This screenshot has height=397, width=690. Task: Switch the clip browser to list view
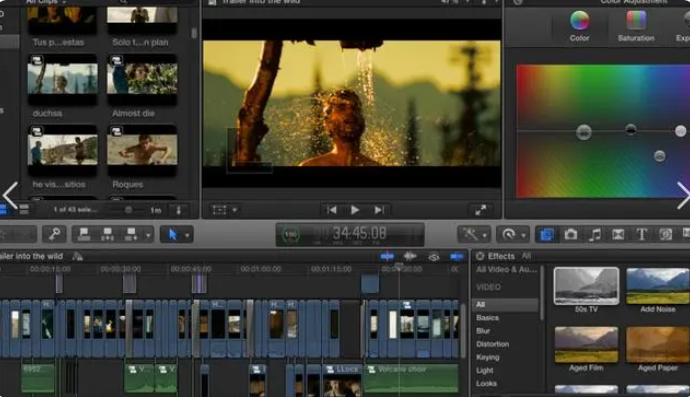pos(24,210)
